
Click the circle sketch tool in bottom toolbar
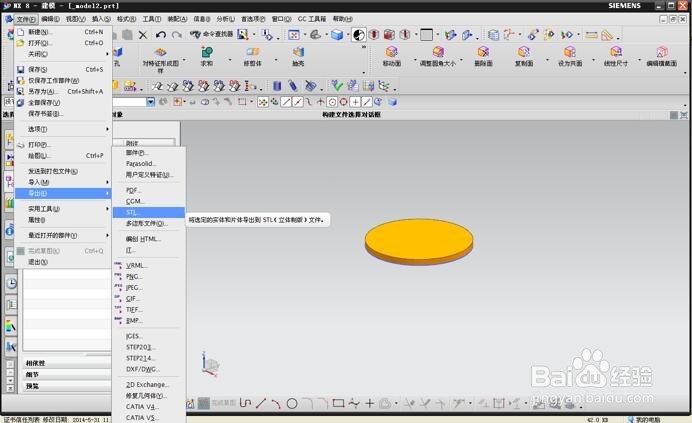pos(292,403)
